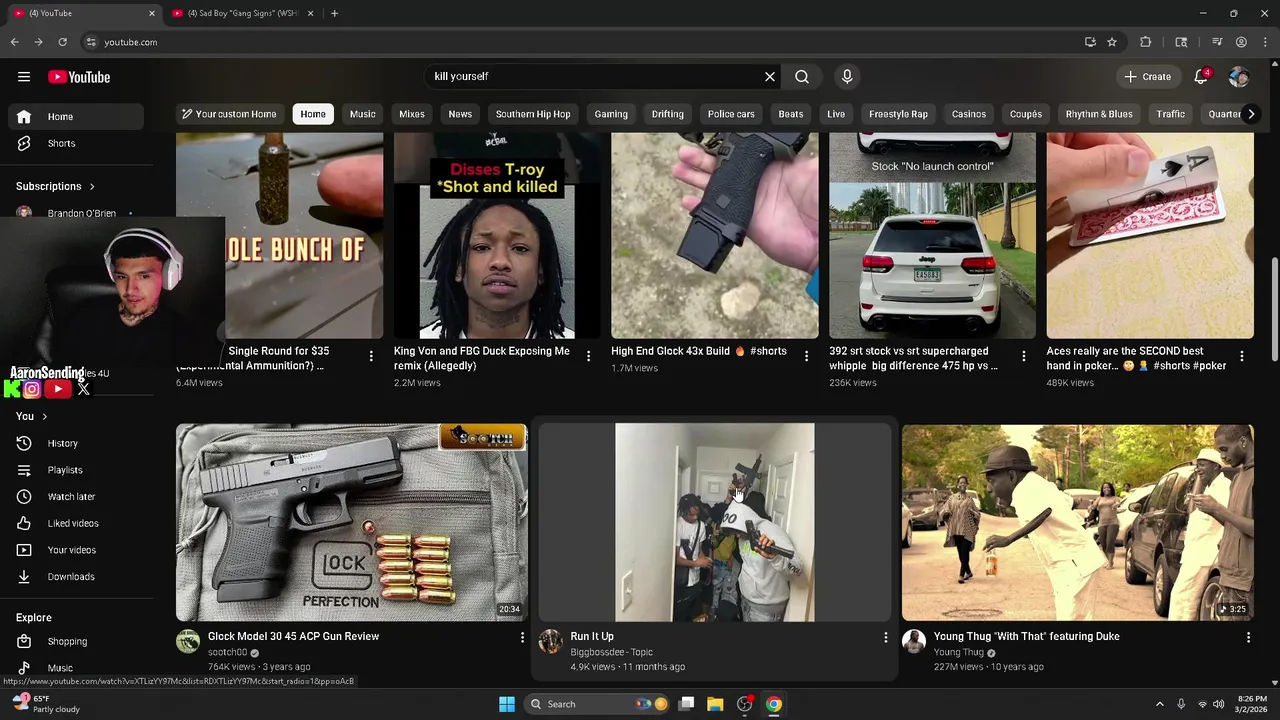The width and height of the screenshot is (1280, 720).
Task: Select the Police cars chip
Action: click(x=731, y=114)
